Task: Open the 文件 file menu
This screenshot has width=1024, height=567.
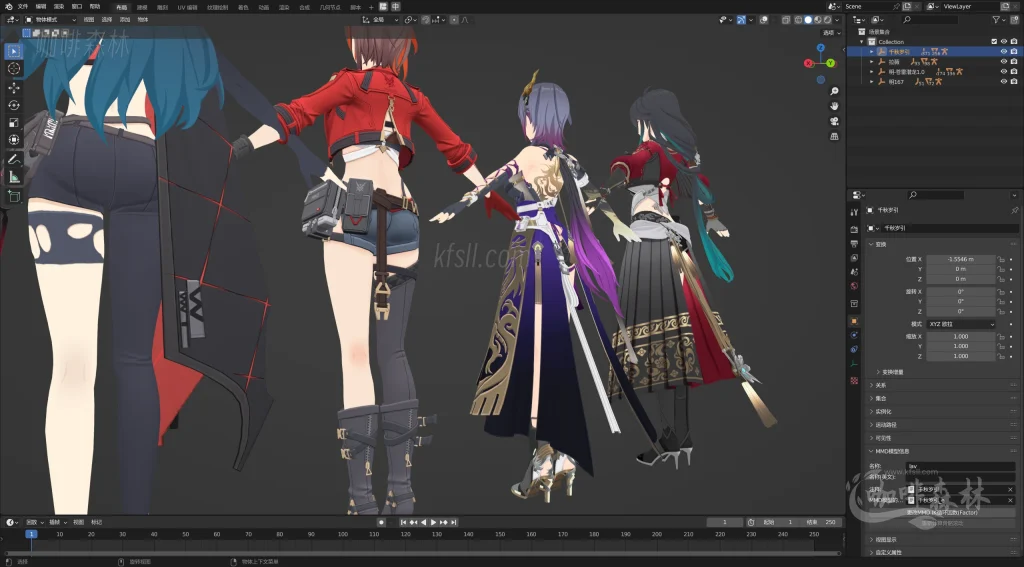Action: (23, 7)
